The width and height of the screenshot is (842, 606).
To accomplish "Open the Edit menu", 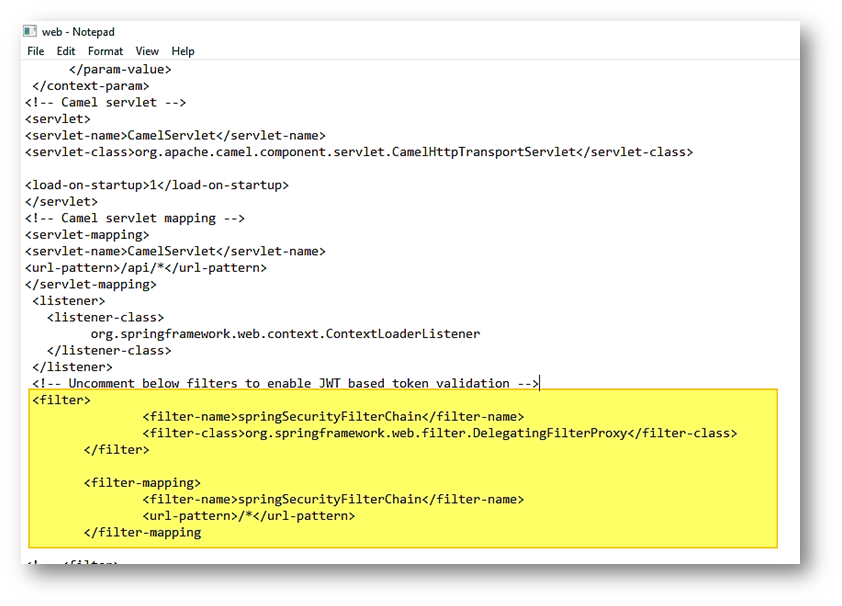I will pyautogui.click(x=66, y=51).
